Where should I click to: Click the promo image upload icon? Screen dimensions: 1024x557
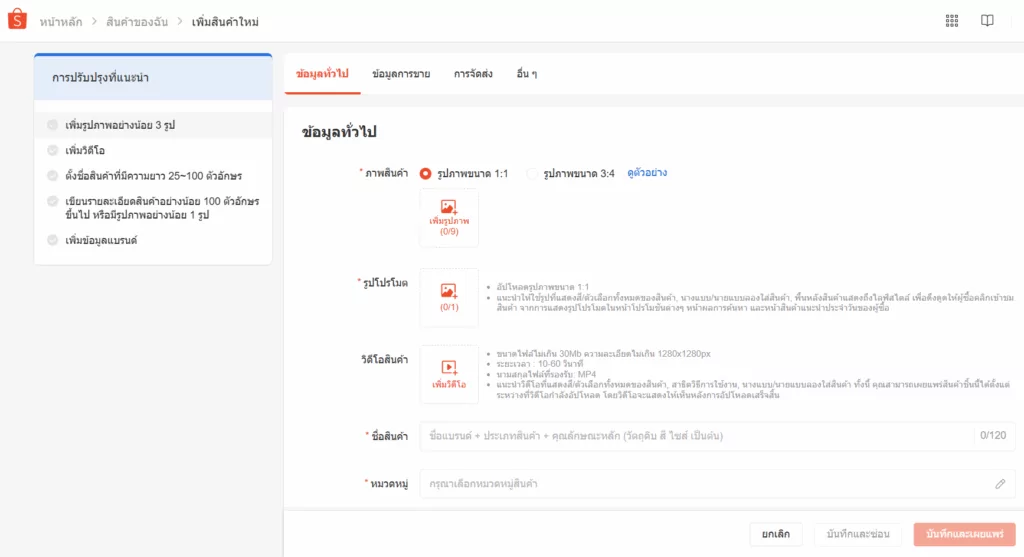point(449,291)
